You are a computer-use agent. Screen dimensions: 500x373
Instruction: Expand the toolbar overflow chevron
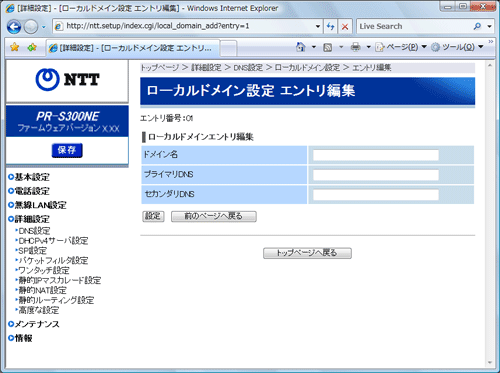pyautogui.click(x=491, y=41)
